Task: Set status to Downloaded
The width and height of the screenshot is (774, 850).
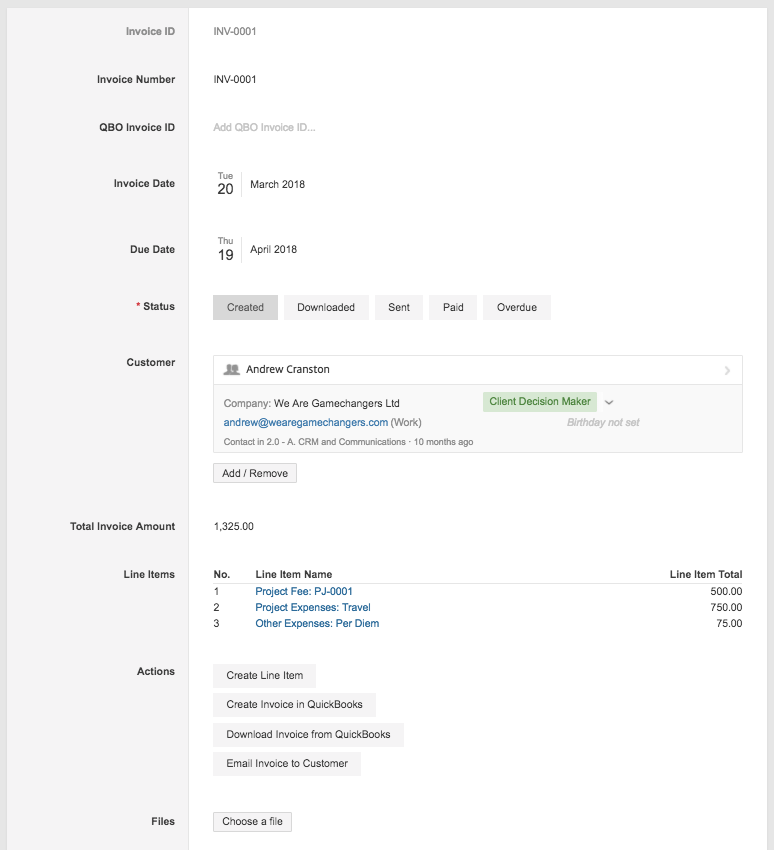Action: 326,307
